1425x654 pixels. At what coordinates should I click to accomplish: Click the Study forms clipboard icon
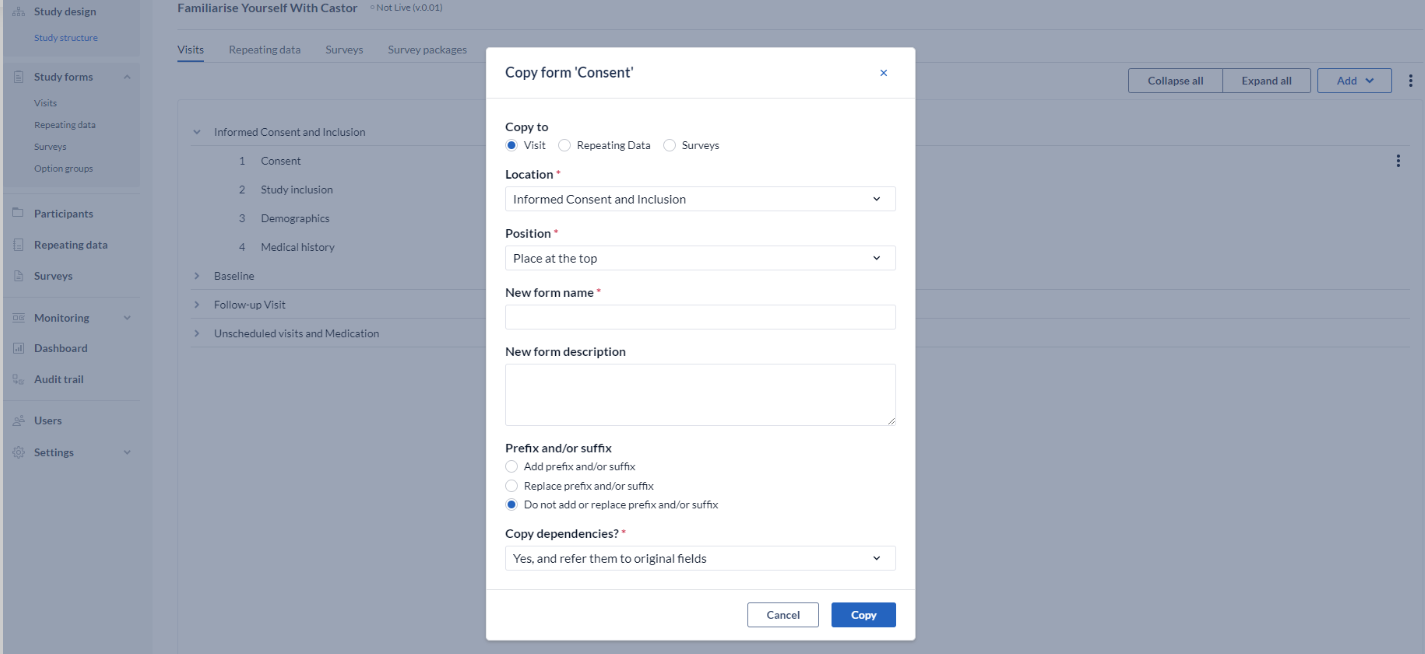tap(18, 77)
